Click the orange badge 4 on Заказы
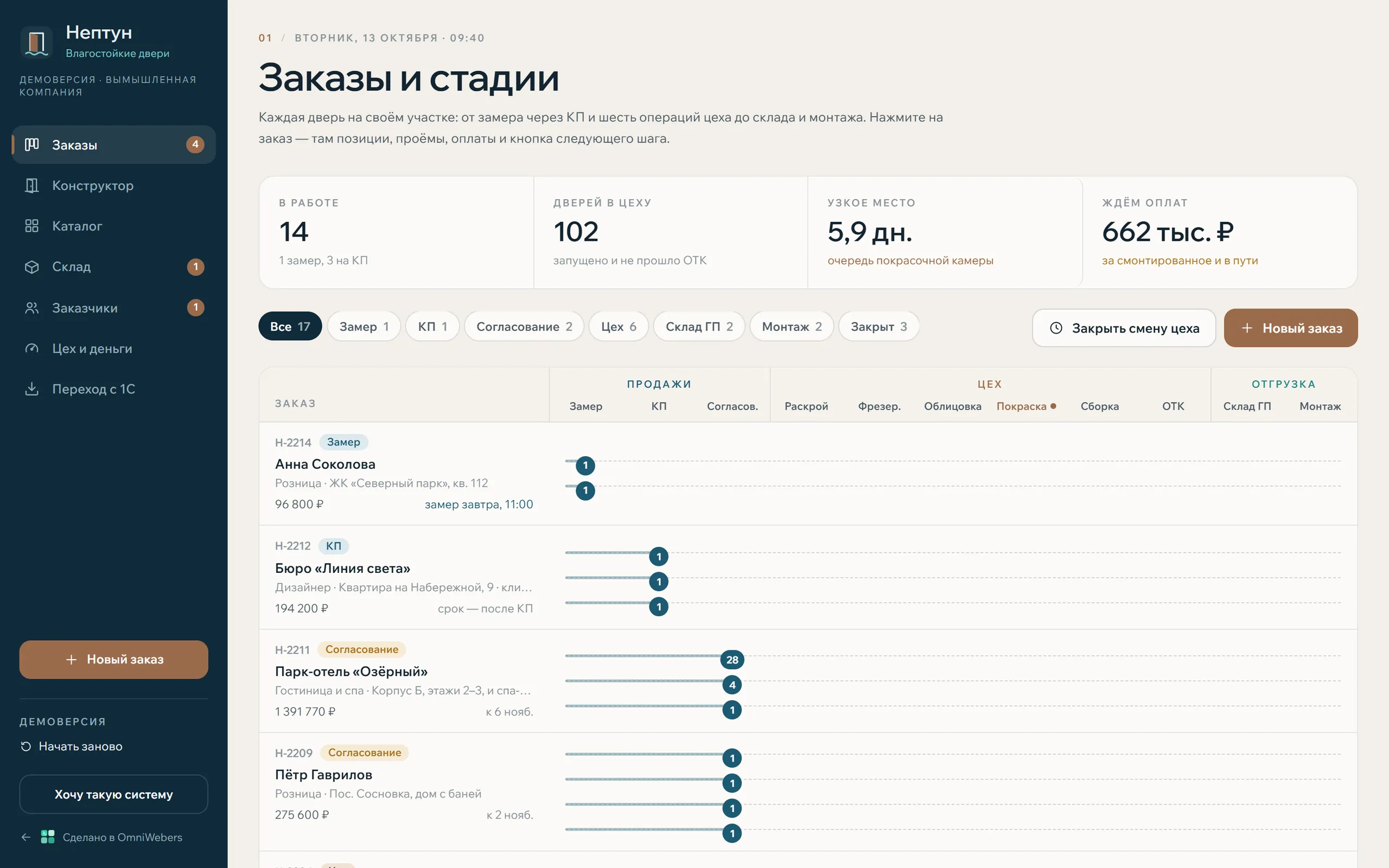The height and width of the screenshot is (868, 1389). tap(195, 144)
